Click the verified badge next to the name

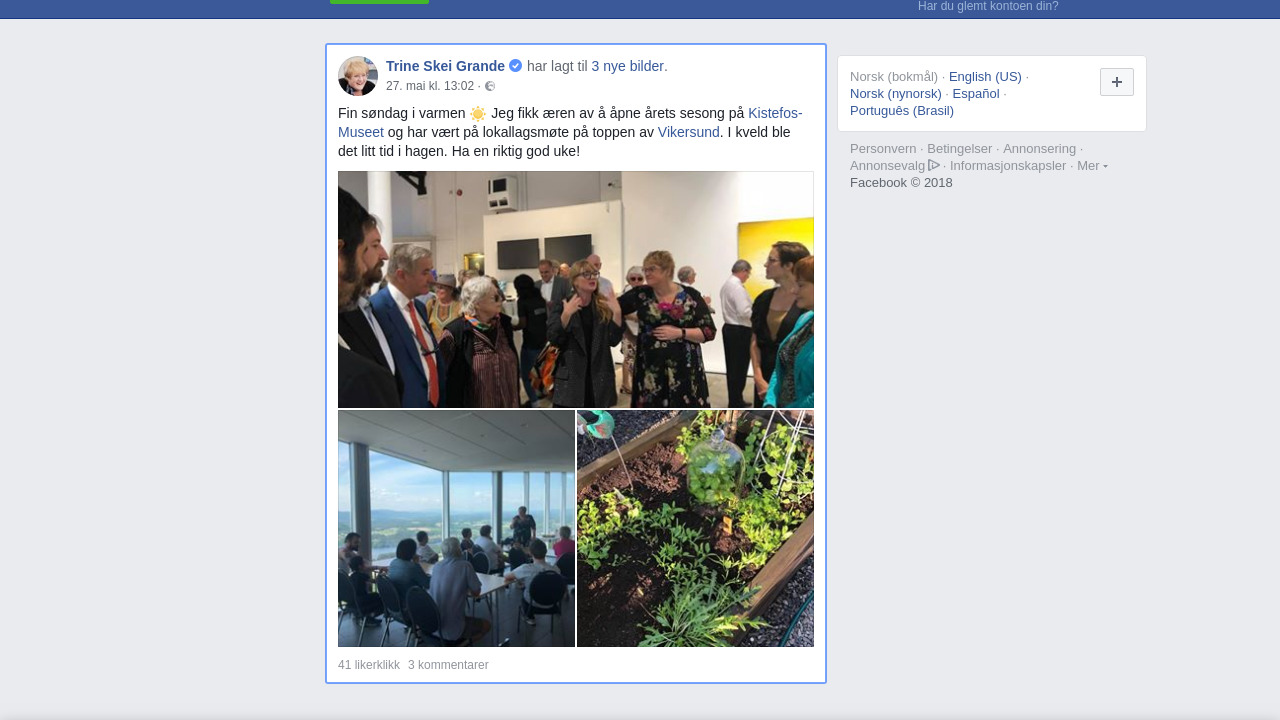516,66
